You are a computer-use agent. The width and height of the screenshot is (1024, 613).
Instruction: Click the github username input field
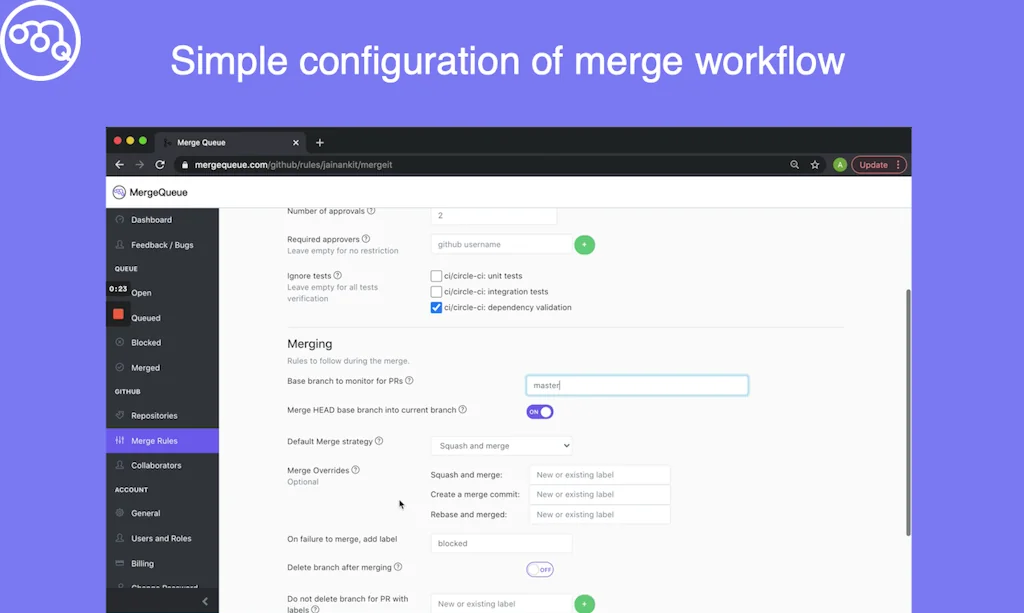501,244
